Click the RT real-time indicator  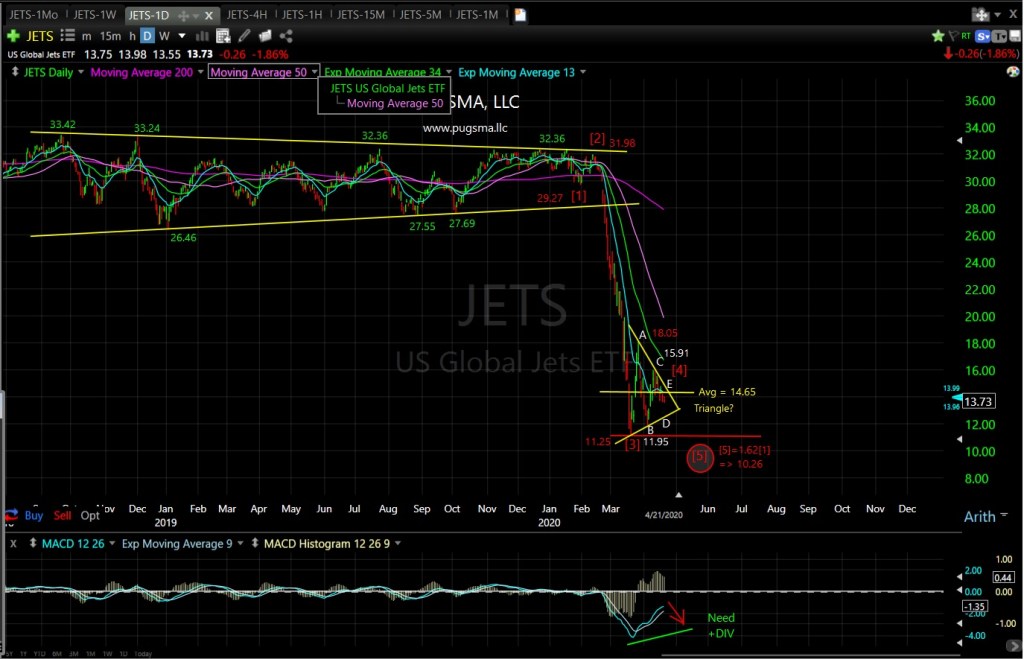(966, 36)
